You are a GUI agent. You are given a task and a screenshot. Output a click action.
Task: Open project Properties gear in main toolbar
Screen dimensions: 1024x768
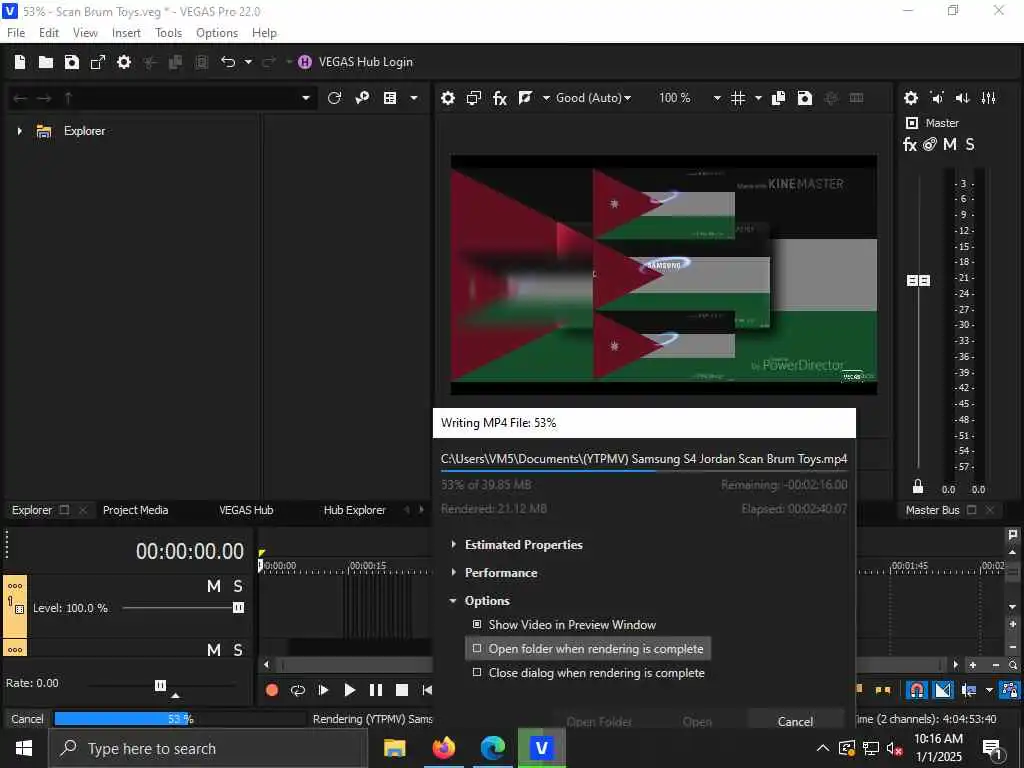tap(124, 62)
